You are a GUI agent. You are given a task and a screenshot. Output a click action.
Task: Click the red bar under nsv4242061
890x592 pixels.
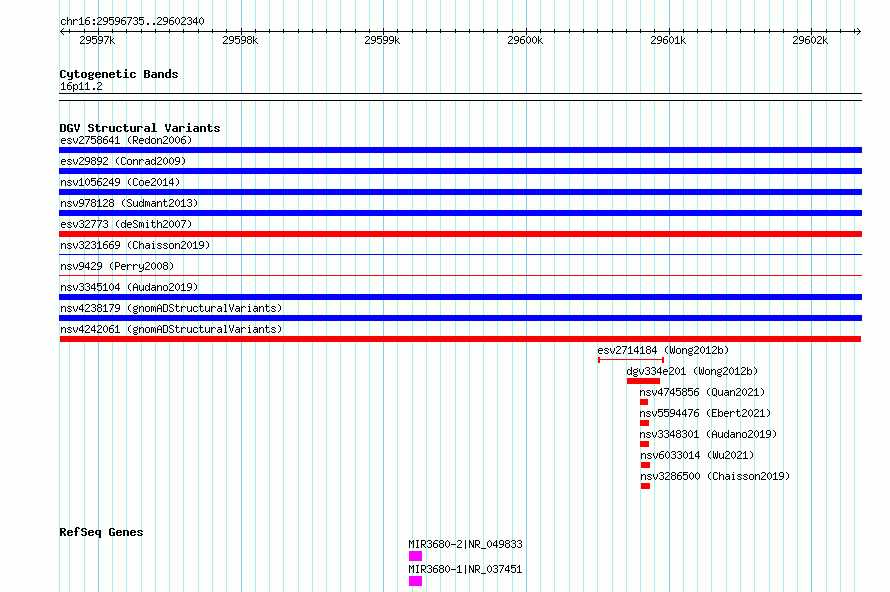tap(460, 339)
